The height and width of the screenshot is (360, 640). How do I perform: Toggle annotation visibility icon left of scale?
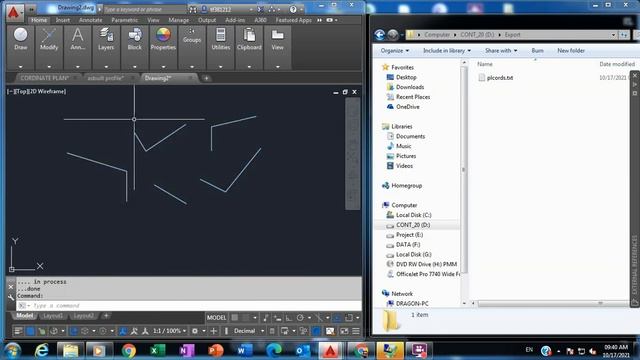[x=123, y=331]
